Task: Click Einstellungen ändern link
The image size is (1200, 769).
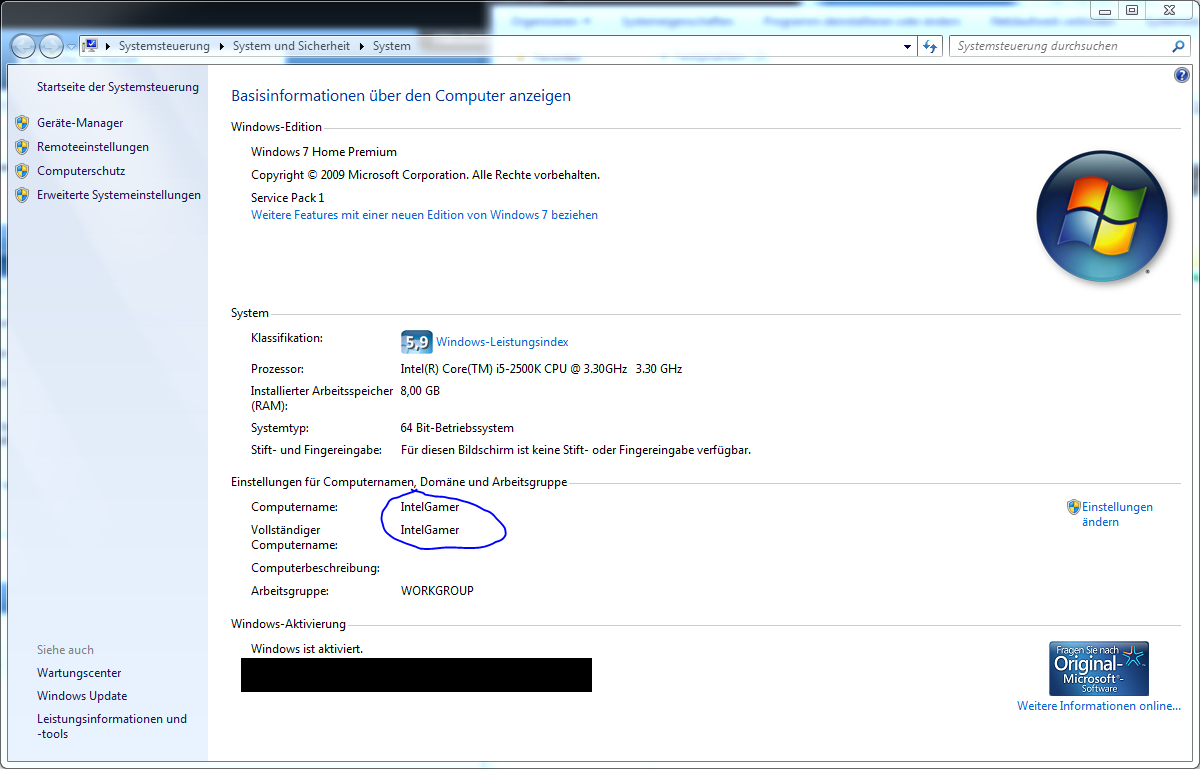Action: [1117, 514]
